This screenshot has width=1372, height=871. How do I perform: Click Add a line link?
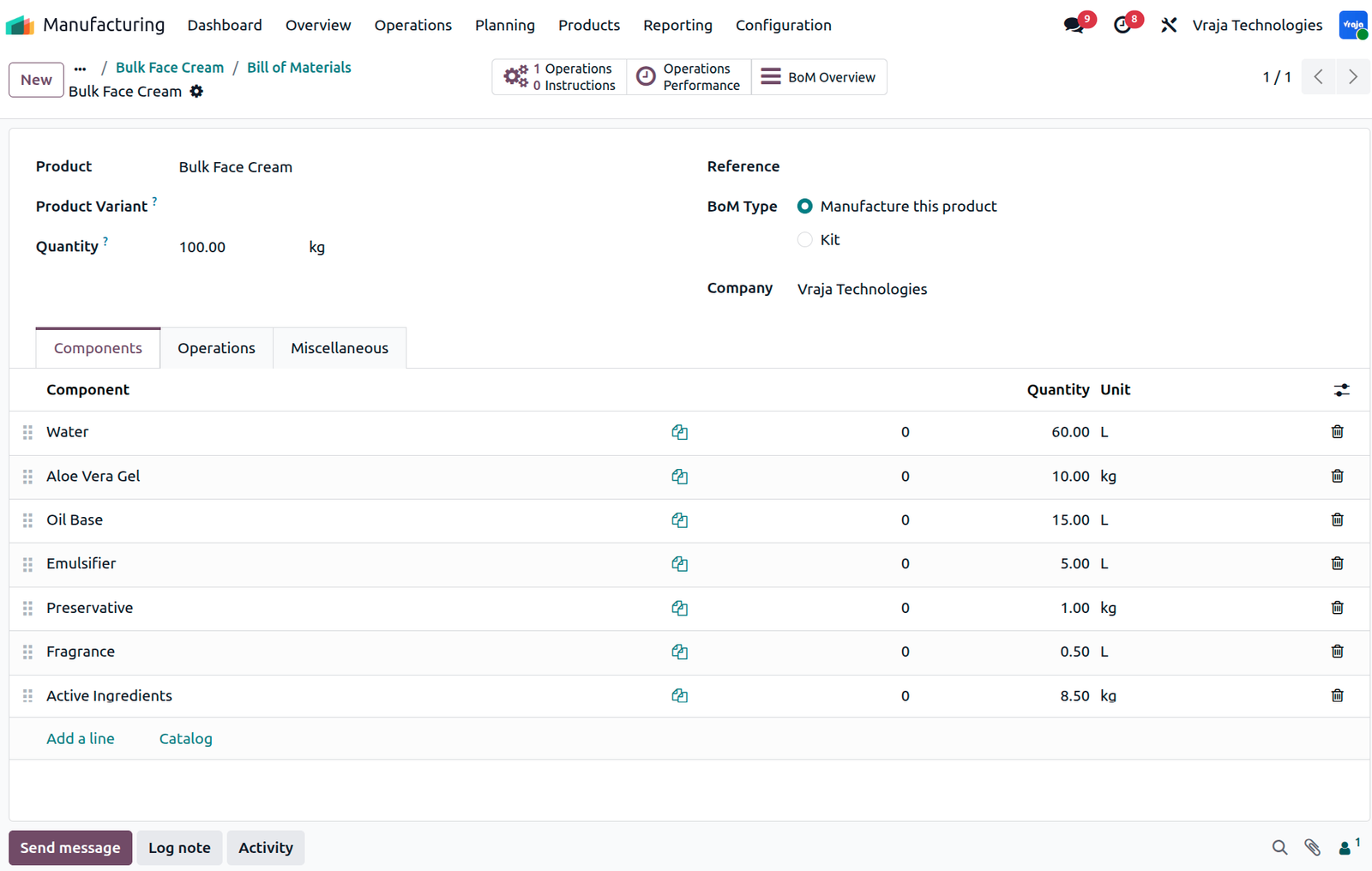click(x=80, y=739)
